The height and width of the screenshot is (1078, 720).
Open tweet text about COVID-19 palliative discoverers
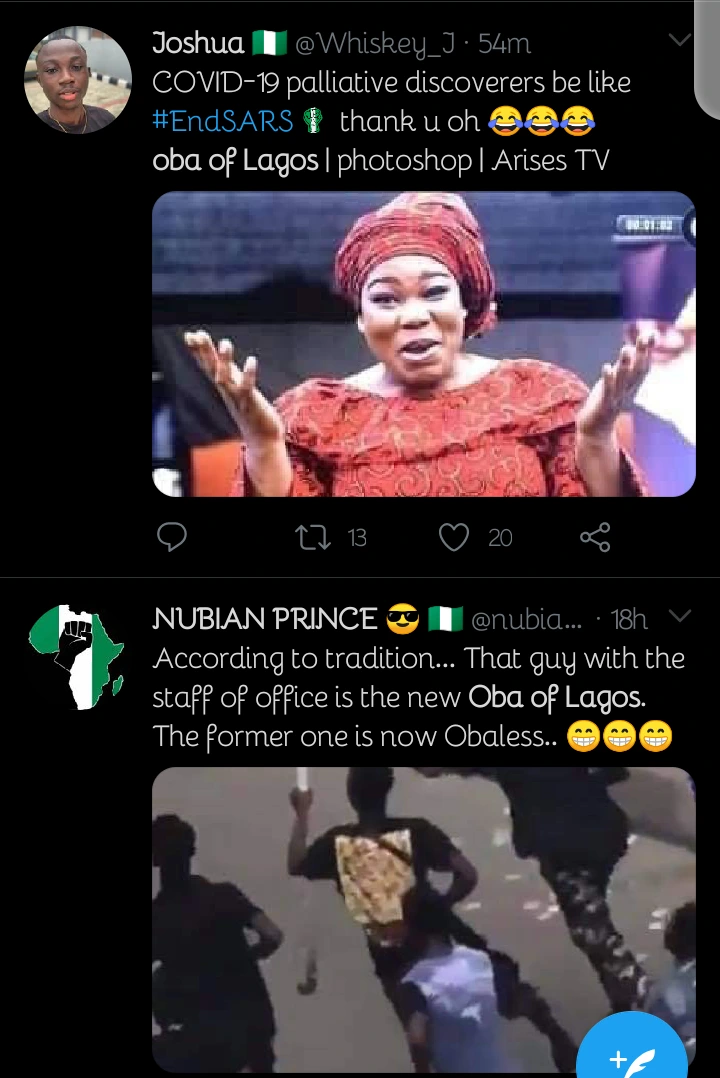click(391, 82)
